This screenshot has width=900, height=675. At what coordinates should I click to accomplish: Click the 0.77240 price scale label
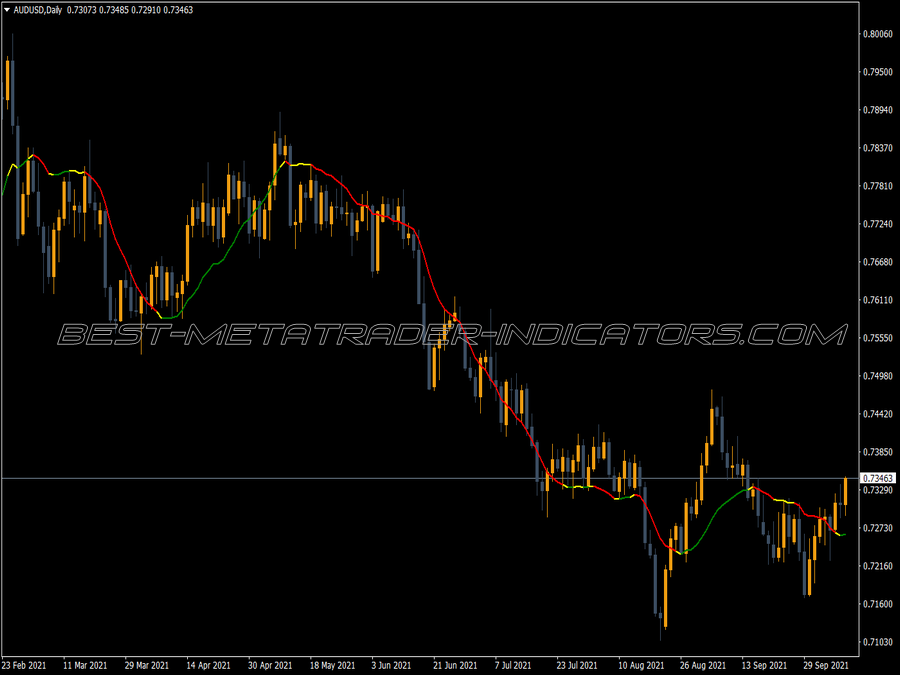click(x=878, y=224)
